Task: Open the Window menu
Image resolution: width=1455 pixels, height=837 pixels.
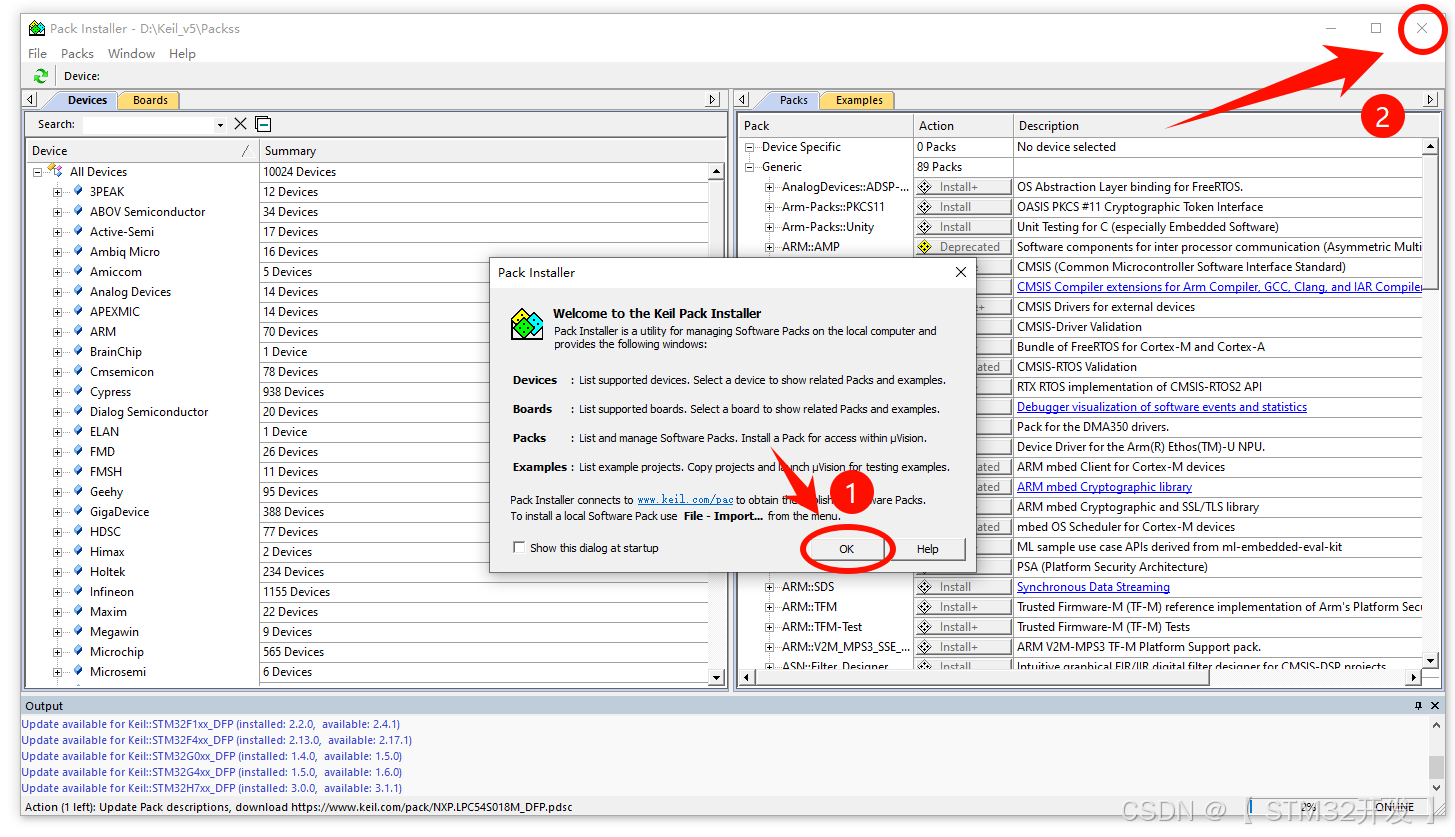Action: click(131, 53)
